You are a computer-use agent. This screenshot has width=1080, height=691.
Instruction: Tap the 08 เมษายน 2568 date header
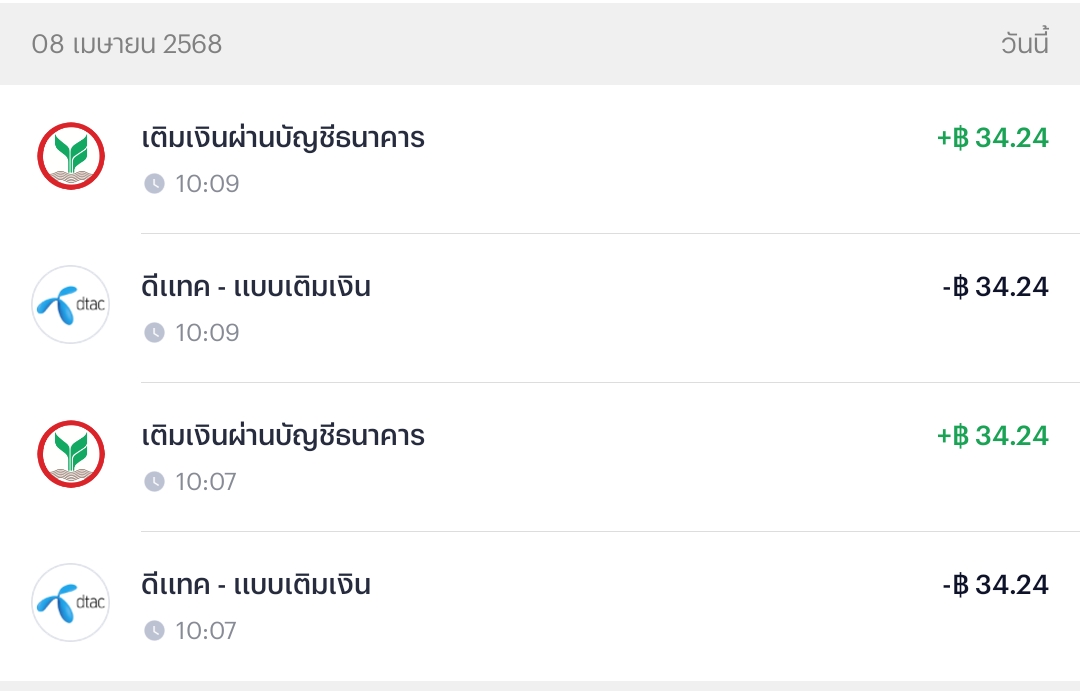(x=127, y=44)
